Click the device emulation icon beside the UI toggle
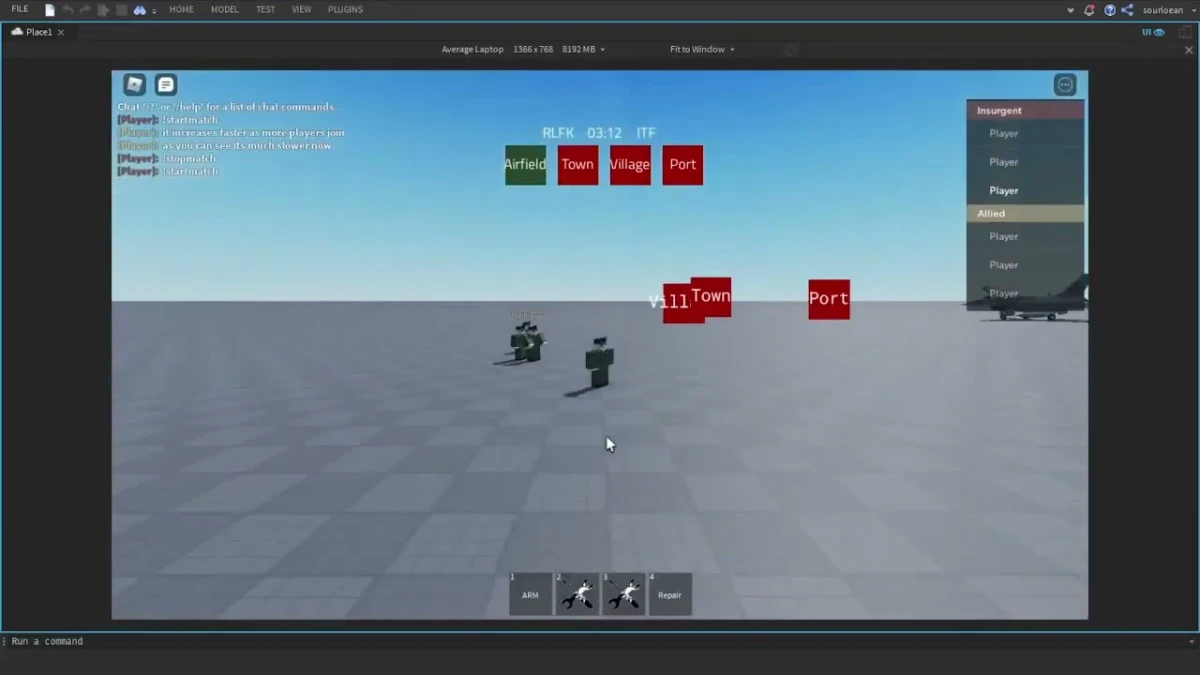The width and height of the screenshot is (1200, 675). pos(1184,32)
